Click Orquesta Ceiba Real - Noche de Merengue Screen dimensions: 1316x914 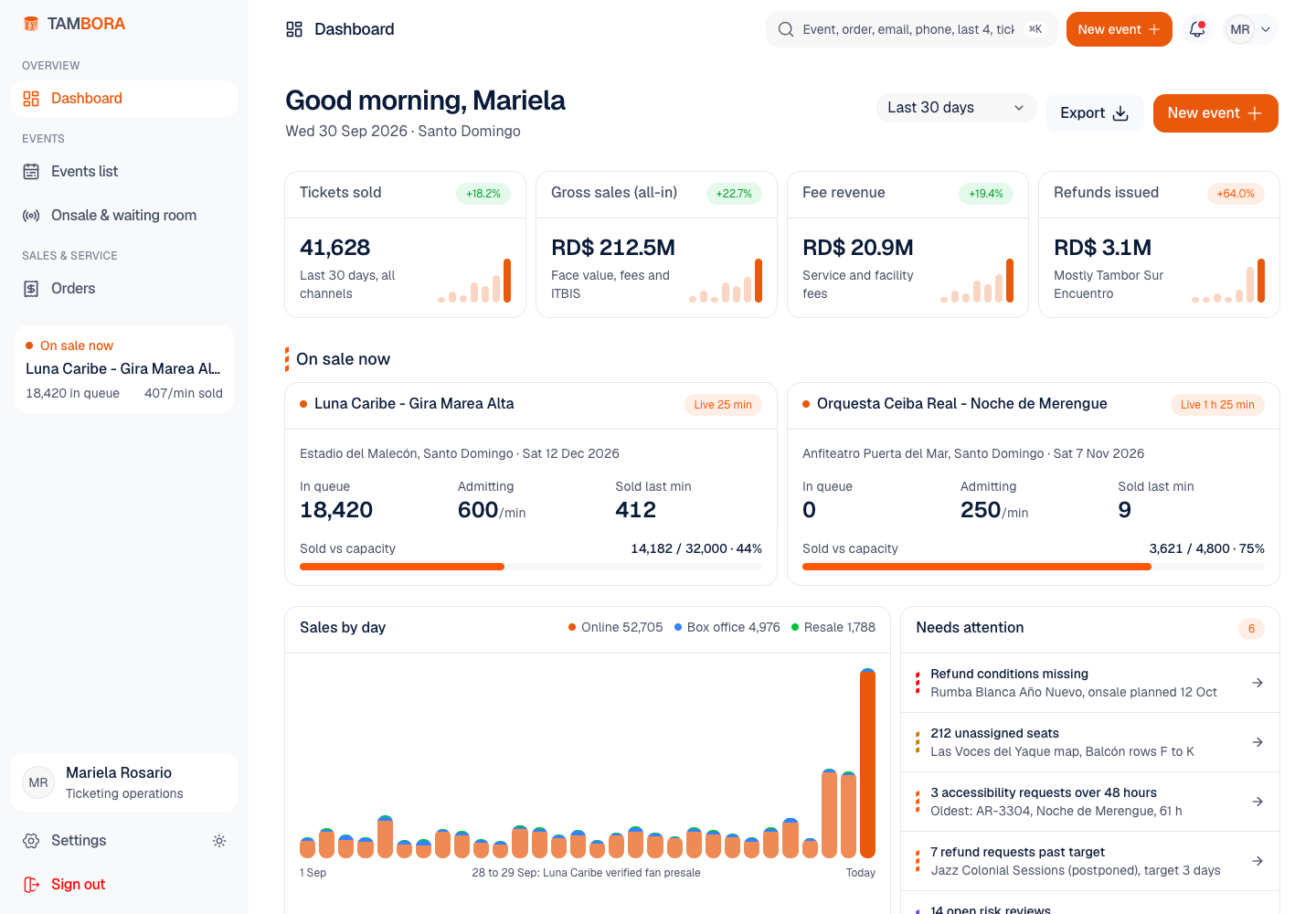click(x=962, y=404)
